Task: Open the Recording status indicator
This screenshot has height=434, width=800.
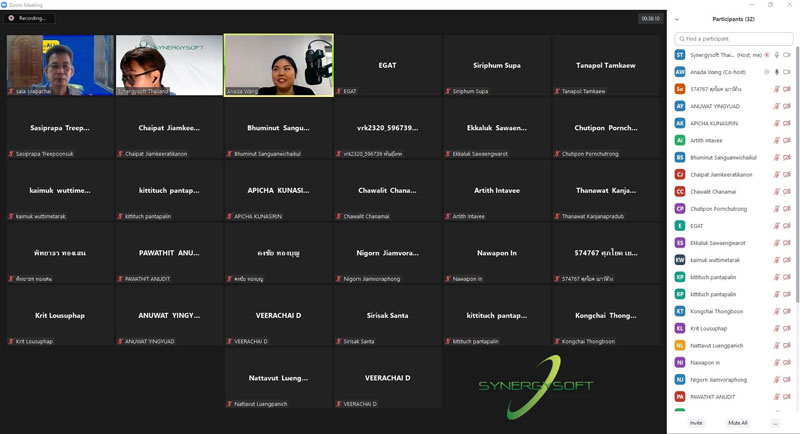Action: [x=30, y=18]
